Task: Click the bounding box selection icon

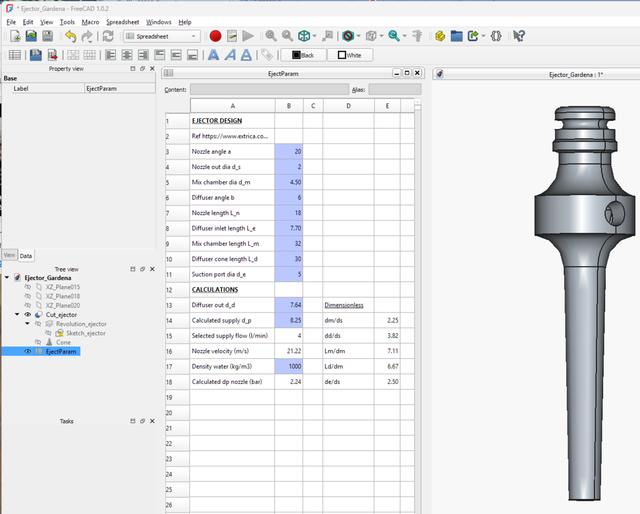Action: pyautogui.click(x=371, y=36)
